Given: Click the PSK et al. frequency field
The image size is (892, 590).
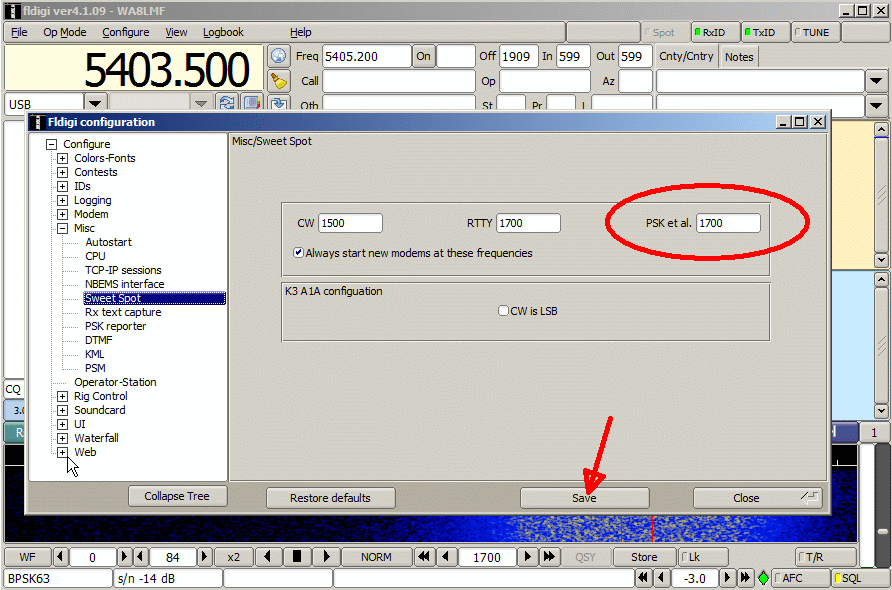Looking at the screenshot, I should (x=728, y=223).
